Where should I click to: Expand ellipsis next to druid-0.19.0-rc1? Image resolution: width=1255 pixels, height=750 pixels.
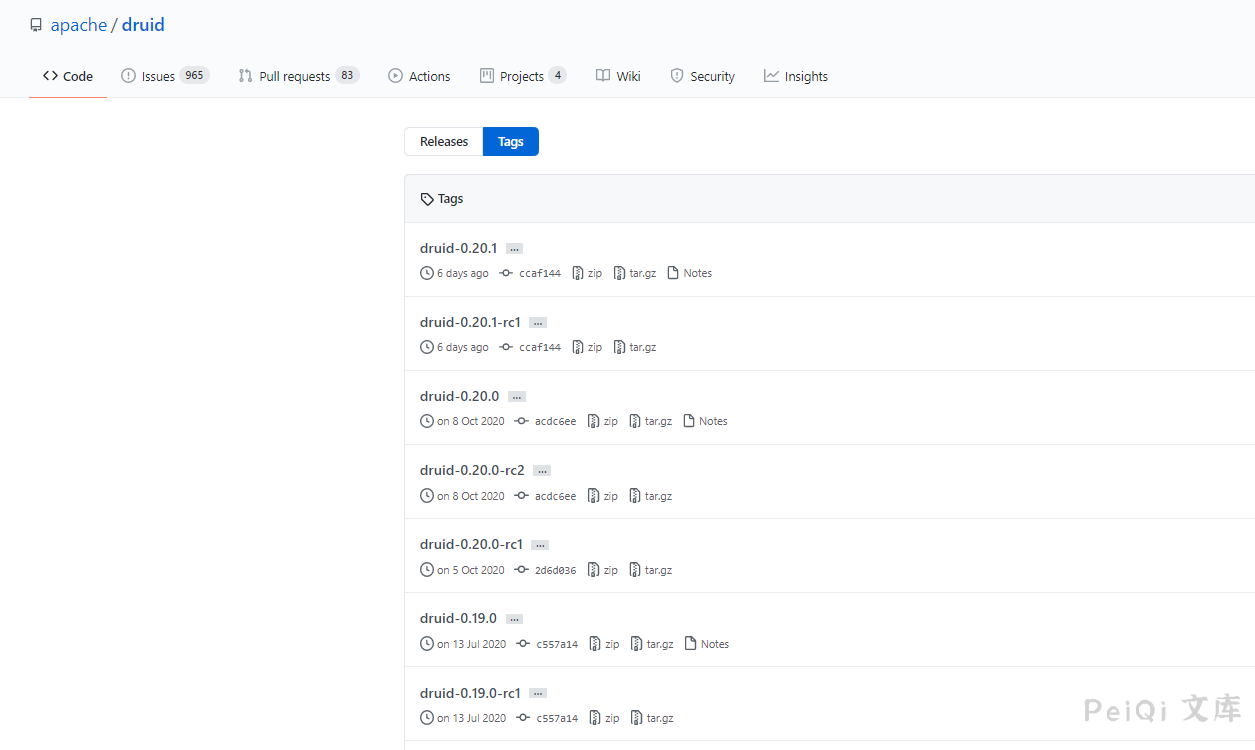[538, 693]
